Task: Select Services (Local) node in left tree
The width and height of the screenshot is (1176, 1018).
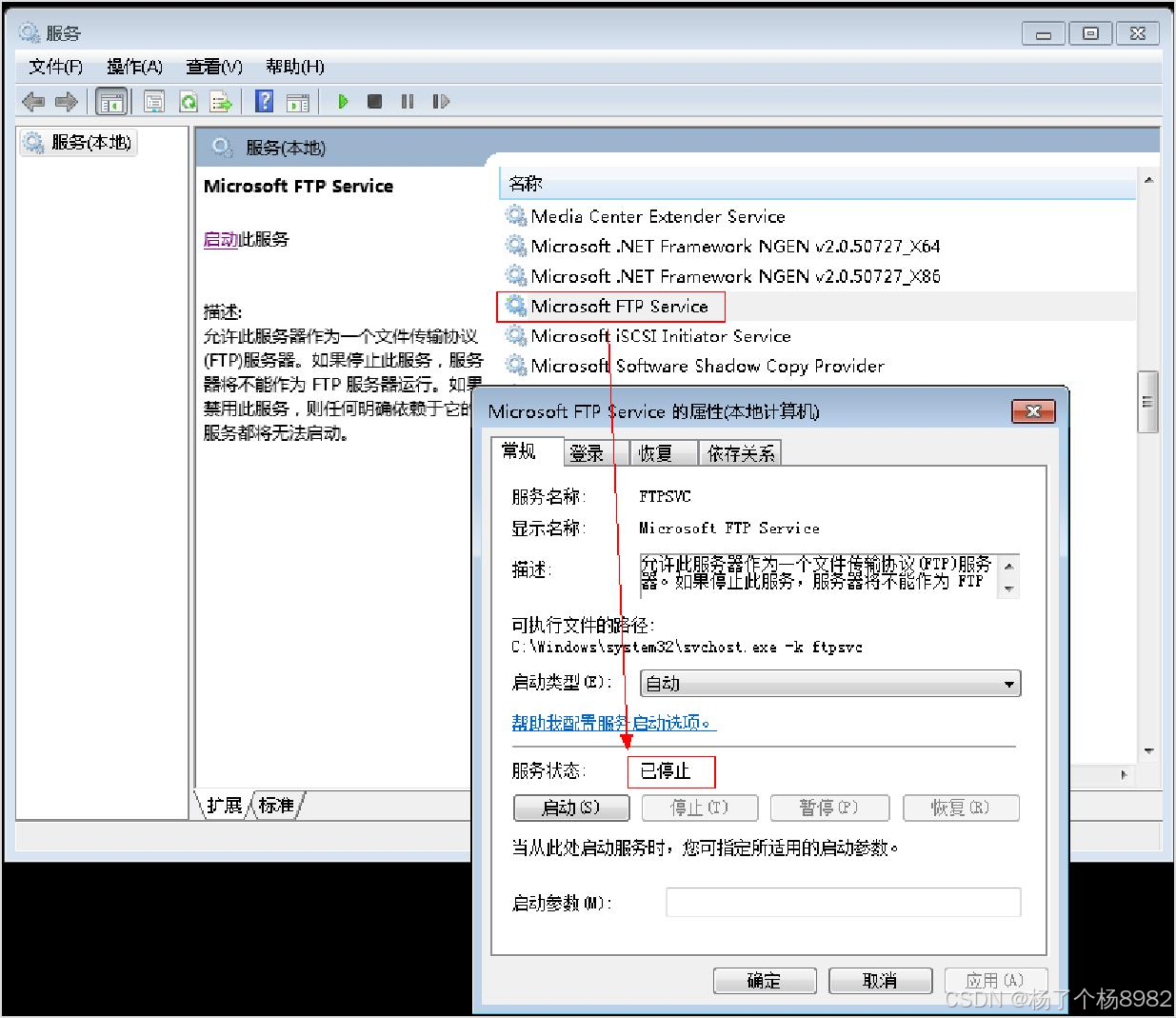Action: point(78,143)
